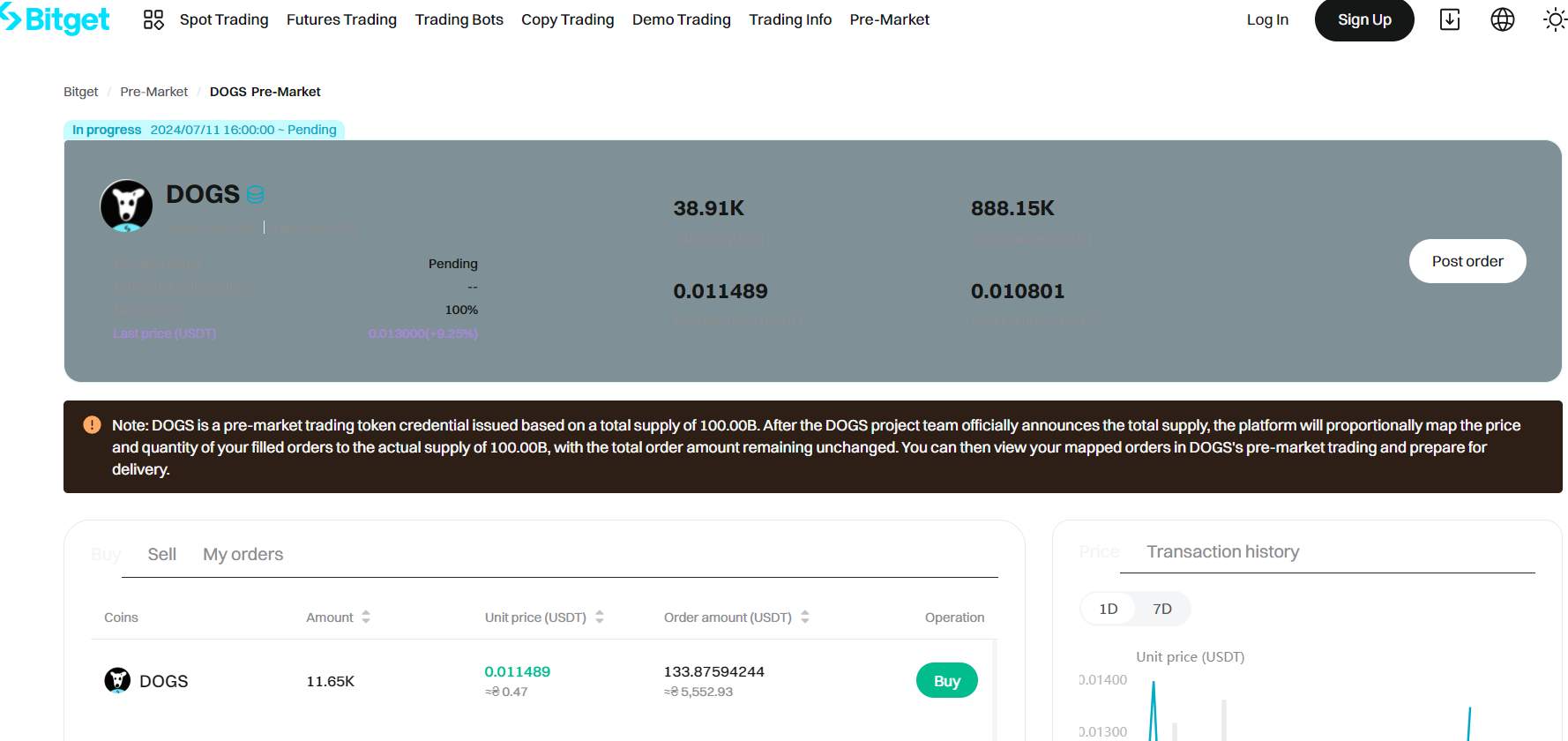This screenshot has width=1568, height=741.
Task: Open the language globe icon
Action: coord(1503,19)
